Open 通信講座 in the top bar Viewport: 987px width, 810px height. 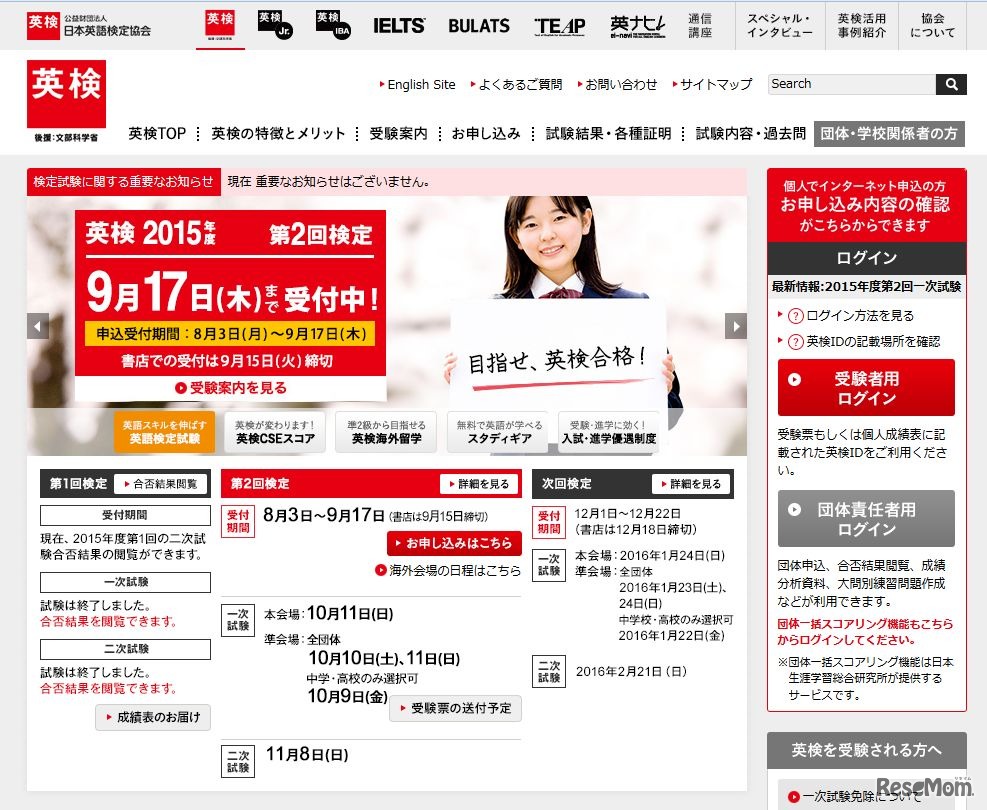(700, 26)
